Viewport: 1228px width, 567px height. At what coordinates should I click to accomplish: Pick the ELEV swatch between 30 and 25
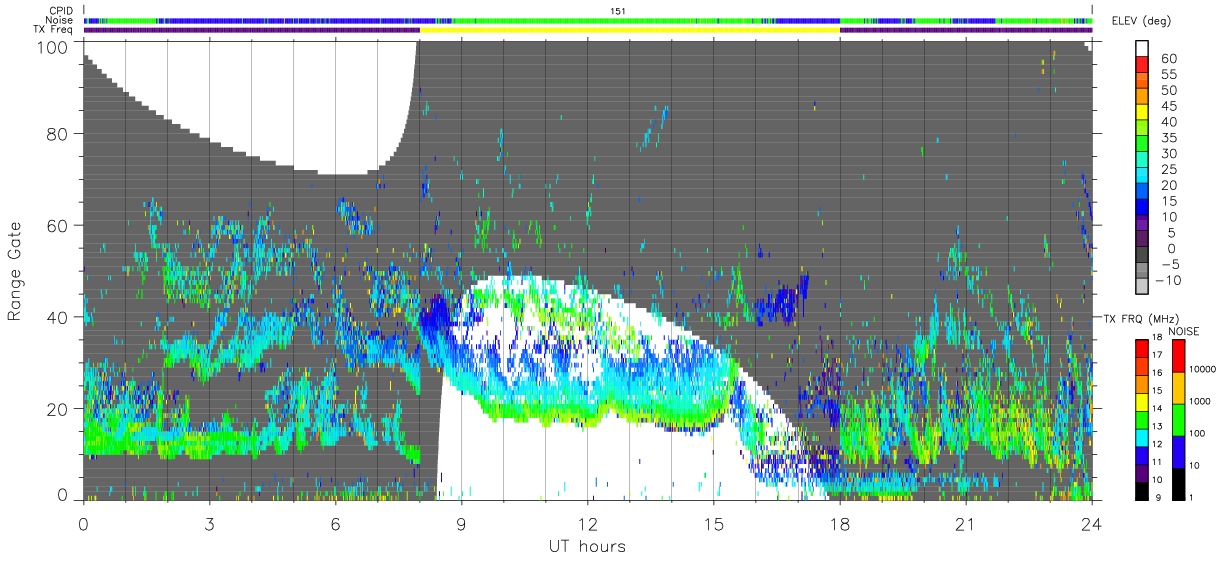[x=1142, y=161]
